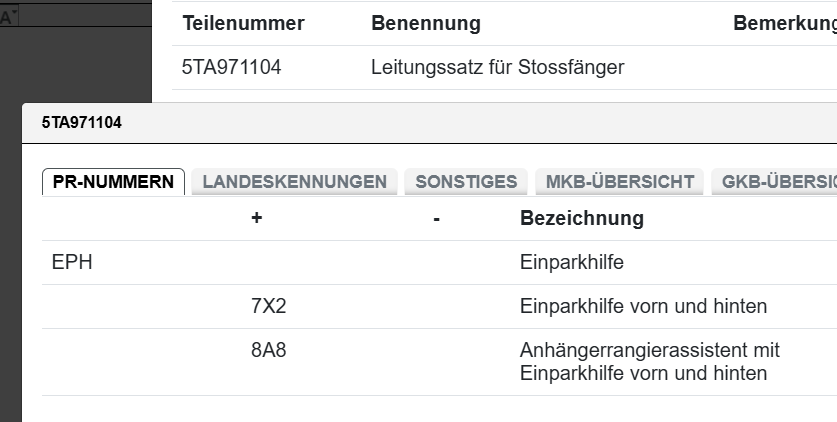The width and height of the screenshot is (837, 422).
Task: Open the PR-NUMMERN tab
Action: tap(113, 182)
